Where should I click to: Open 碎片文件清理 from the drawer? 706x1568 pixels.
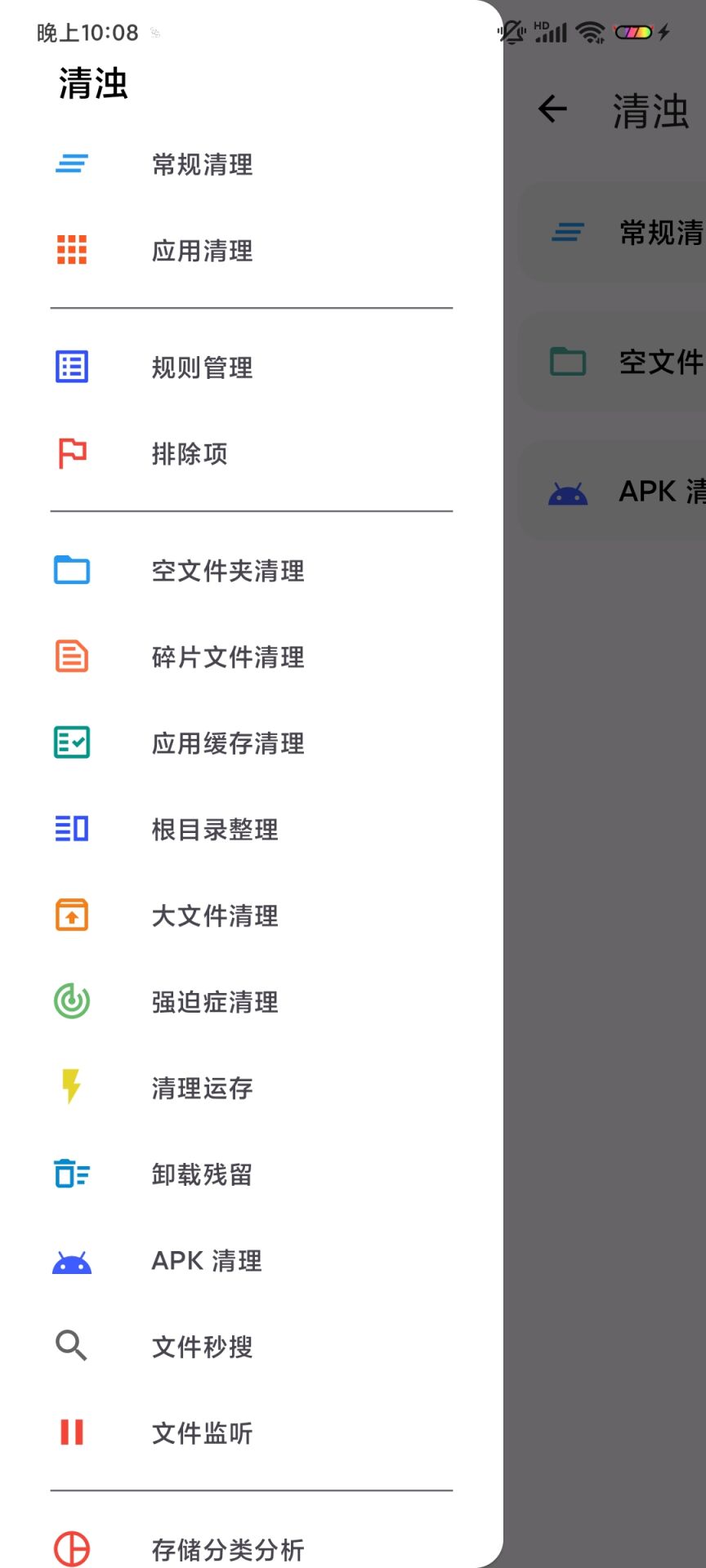point(228,657)
